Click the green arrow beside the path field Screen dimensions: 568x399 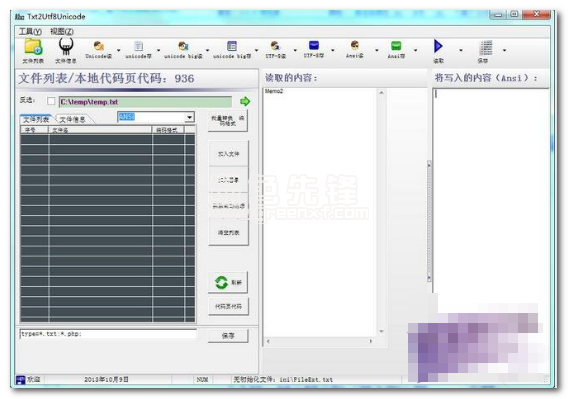(245, 101)
